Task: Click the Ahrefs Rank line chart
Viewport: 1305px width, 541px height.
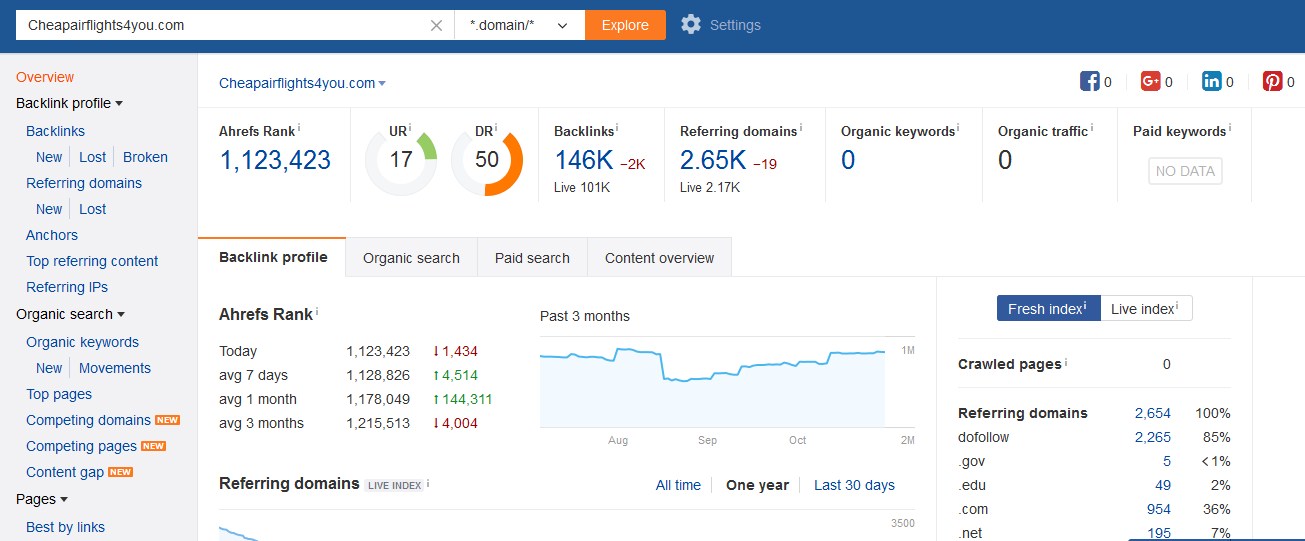Action: pyautogui.click(x=712, y=385)
